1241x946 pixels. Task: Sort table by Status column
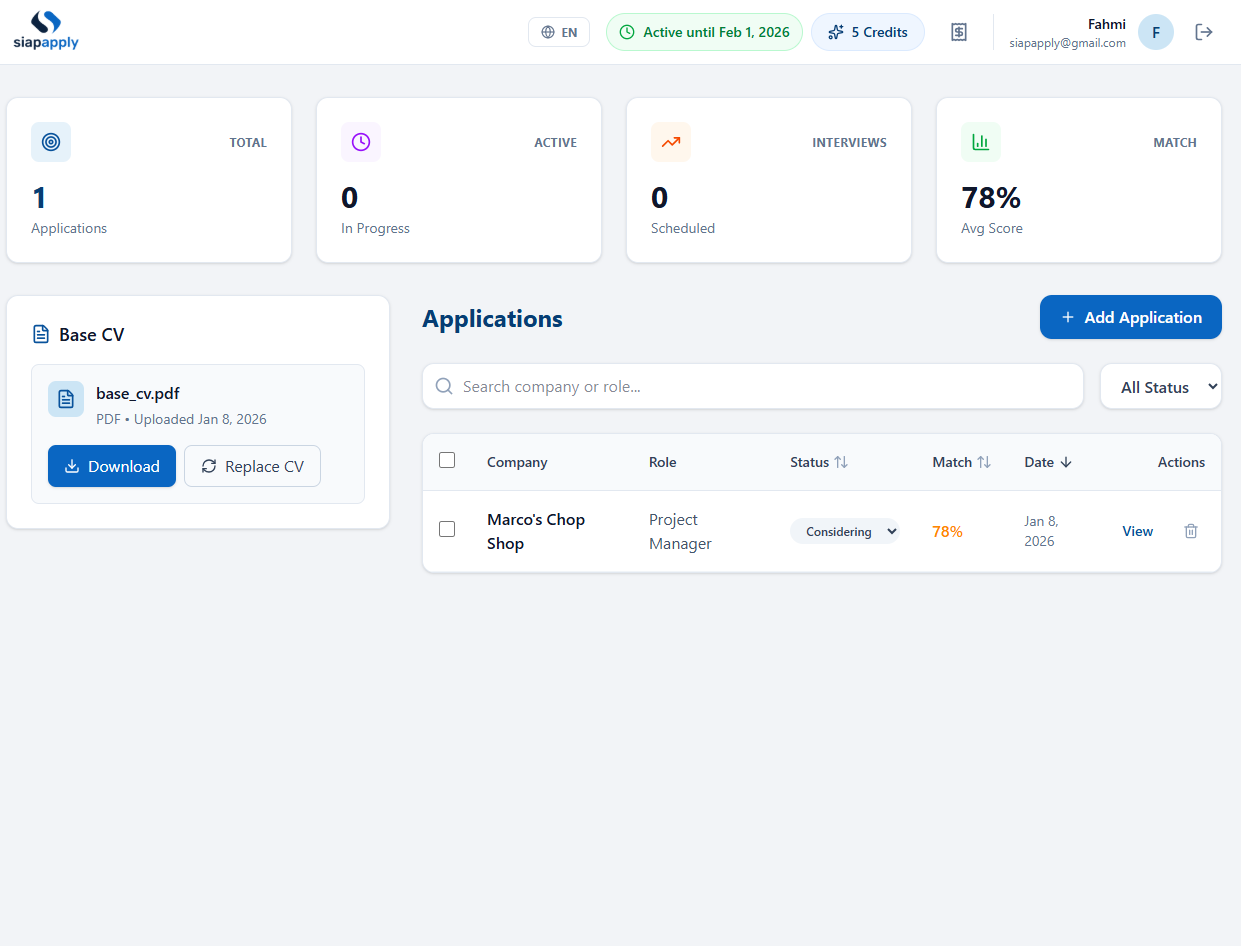819,462
